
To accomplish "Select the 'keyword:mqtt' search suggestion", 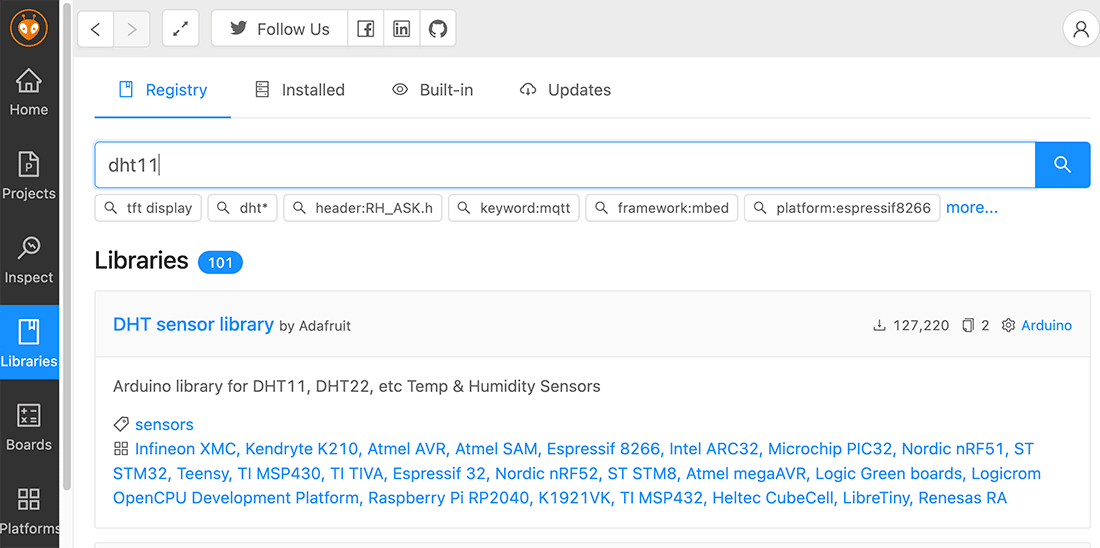I will coord(514,208).
